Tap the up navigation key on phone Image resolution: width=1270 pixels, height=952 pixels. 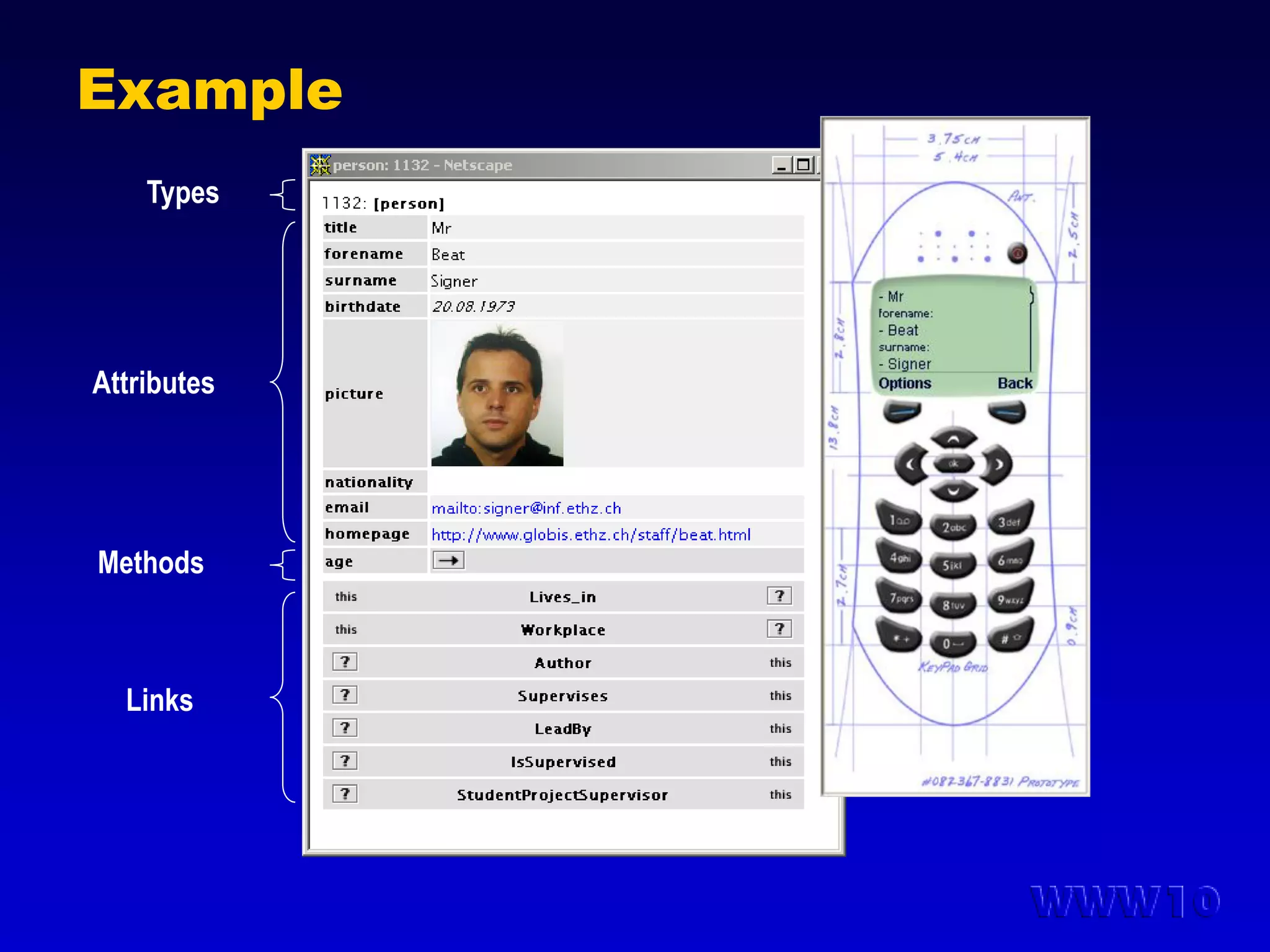click(x=954, y=438)
